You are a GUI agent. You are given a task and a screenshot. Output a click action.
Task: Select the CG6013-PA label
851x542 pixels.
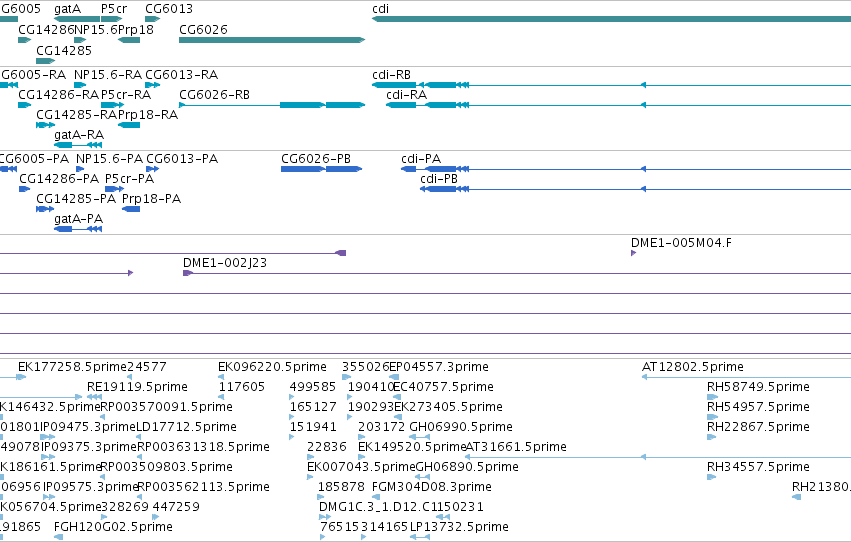[x=182, y=158]
